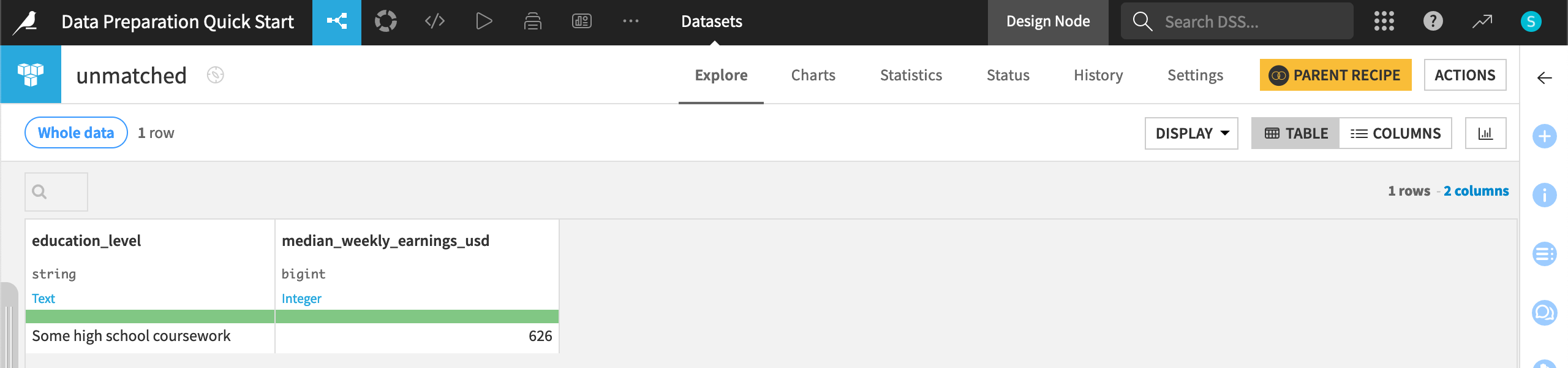Click the search magnifier icon in top bar
1568x368 pixels.
coord(1142,21)
